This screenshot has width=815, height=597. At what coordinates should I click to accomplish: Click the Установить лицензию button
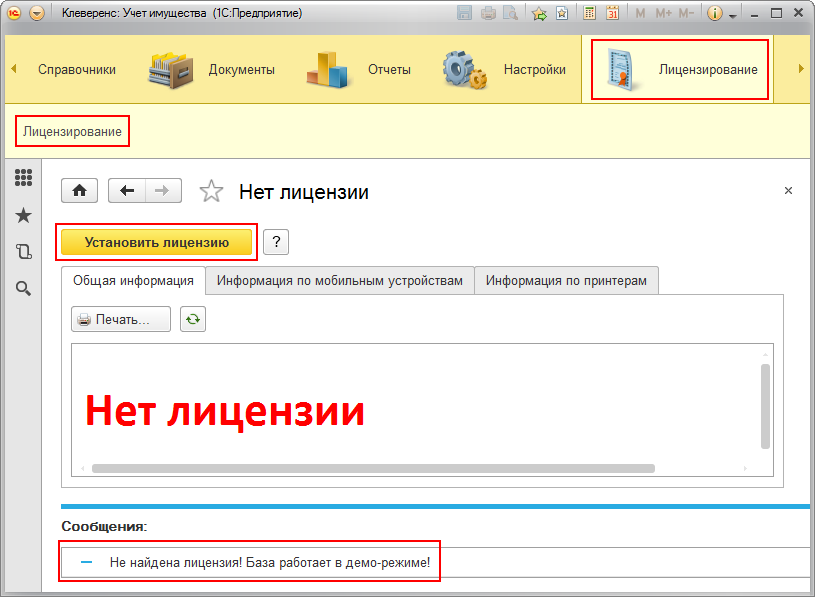click(x=156, y=242)
